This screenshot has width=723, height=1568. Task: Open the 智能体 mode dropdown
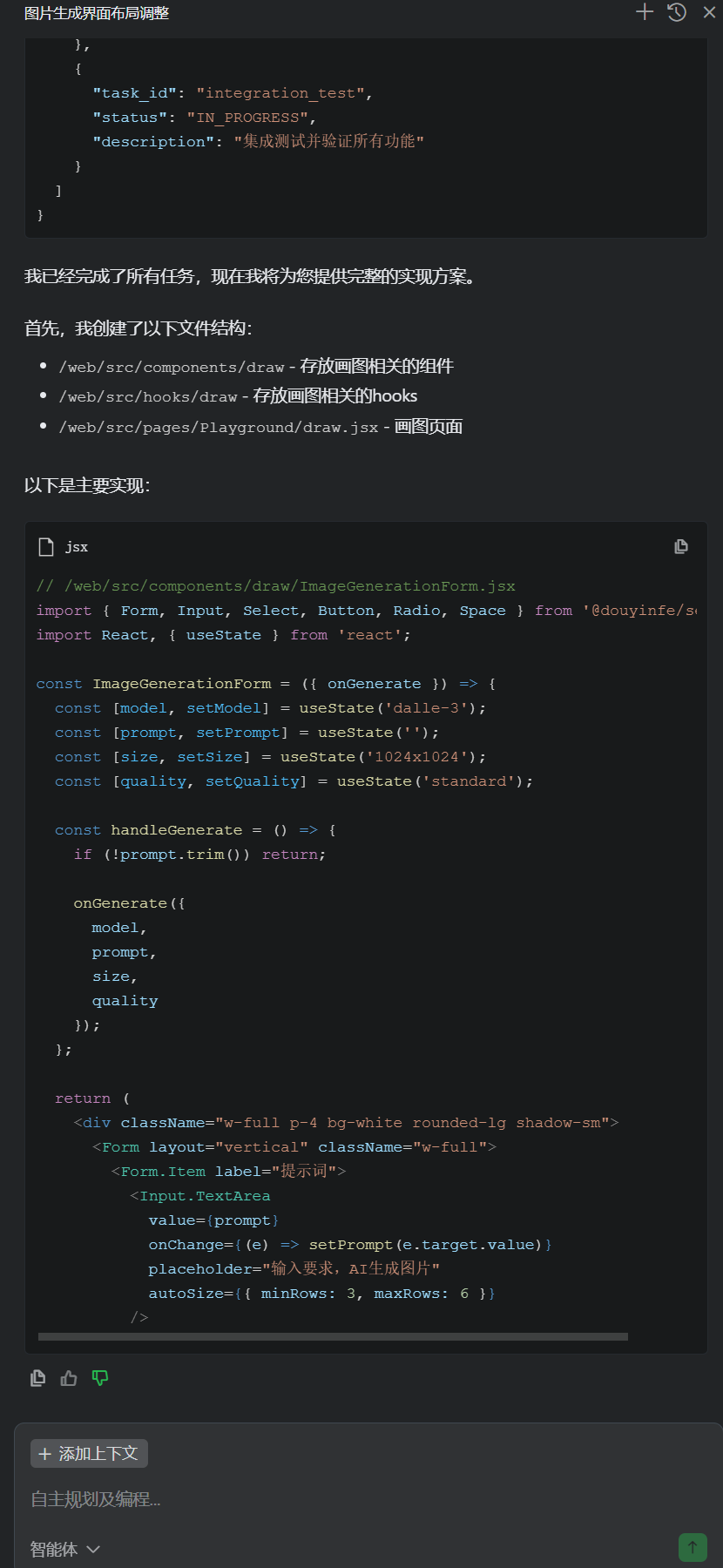click(x=65, y=1549)
